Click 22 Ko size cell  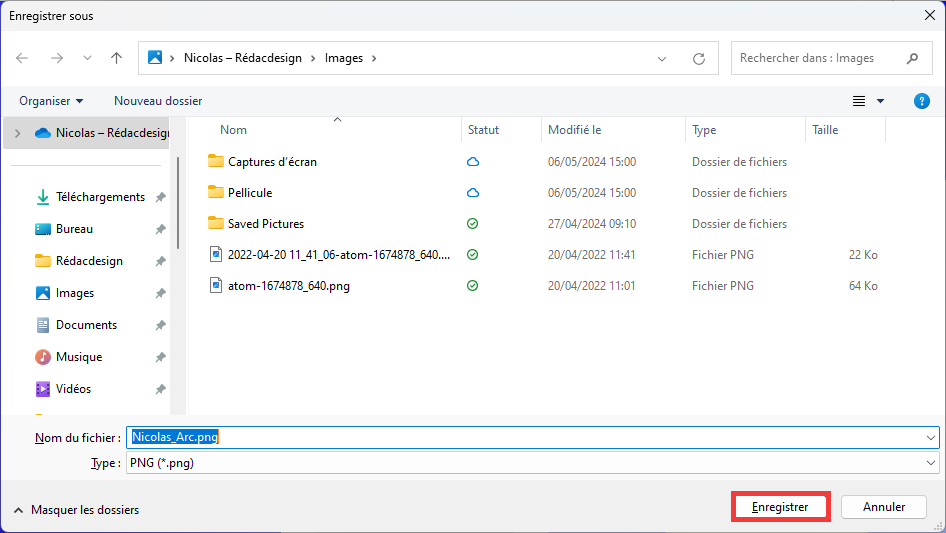(x=863, y=255)
